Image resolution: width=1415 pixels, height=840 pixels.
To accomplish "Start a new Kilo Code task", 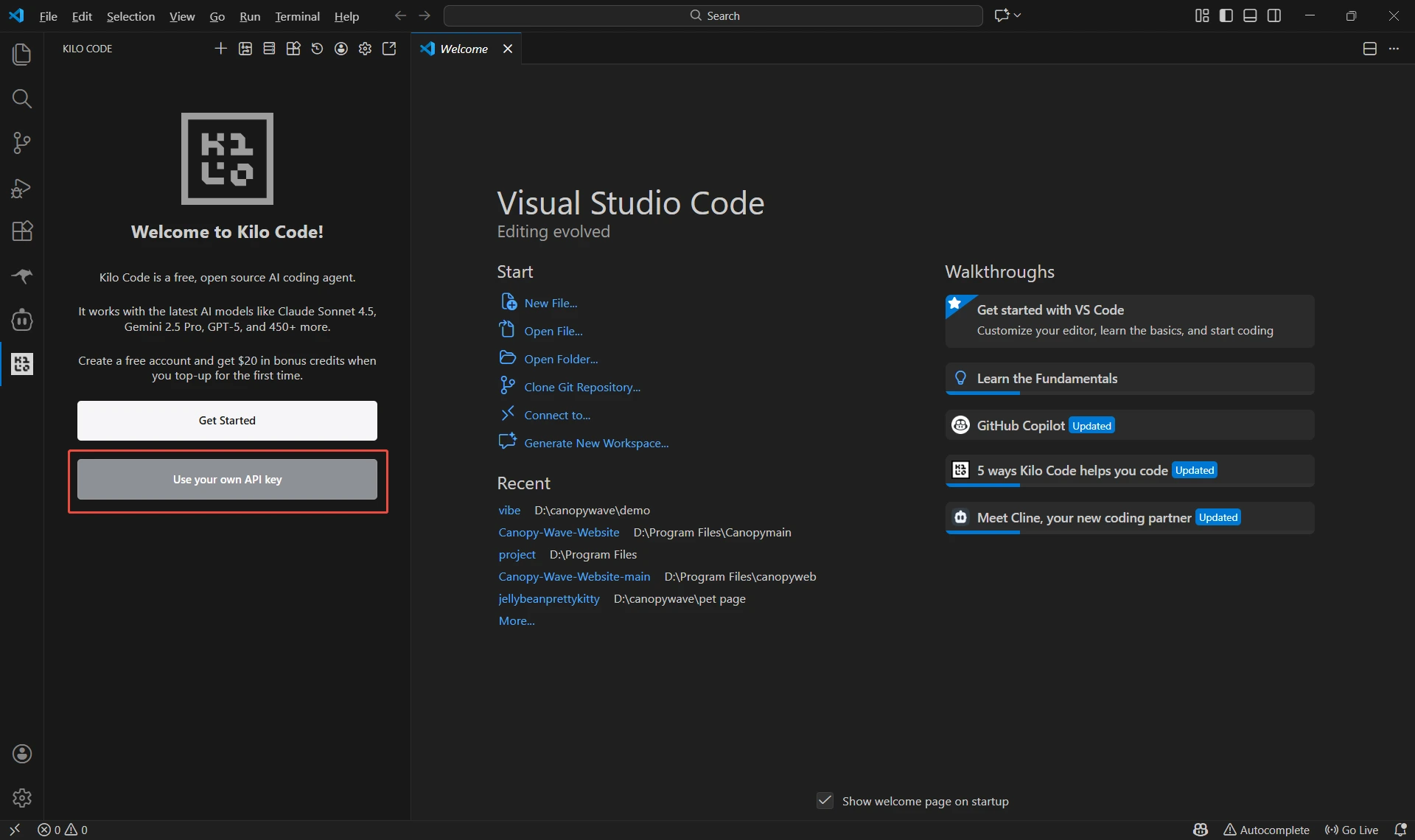I will click(x=221, y=49).
